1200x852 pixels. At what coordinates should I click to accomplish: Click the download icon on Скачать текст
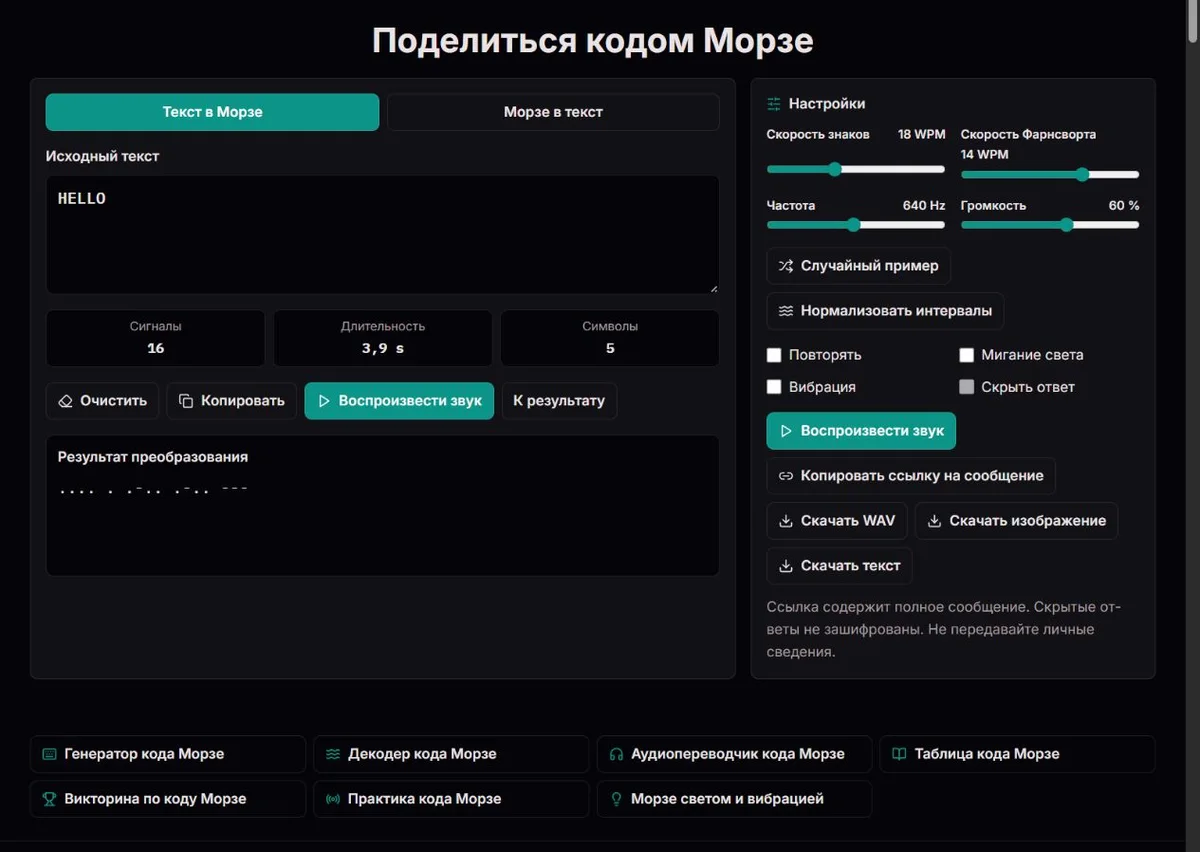786,566
